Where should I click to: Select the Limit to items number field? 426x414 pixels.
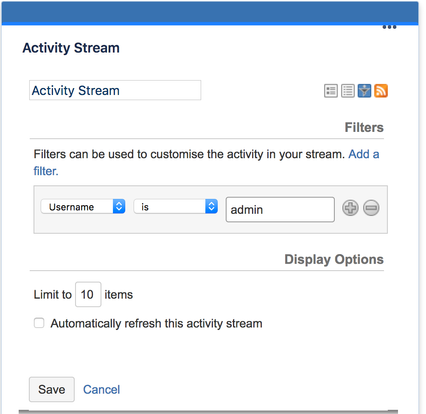coord(88,294)
